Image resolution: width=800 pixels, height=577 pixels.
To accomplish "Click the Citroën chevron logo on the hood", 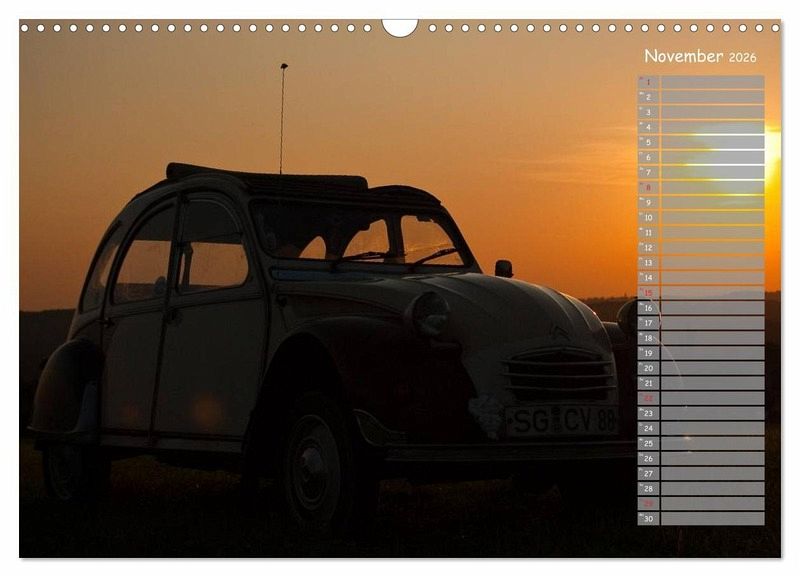I will point(560,333).
